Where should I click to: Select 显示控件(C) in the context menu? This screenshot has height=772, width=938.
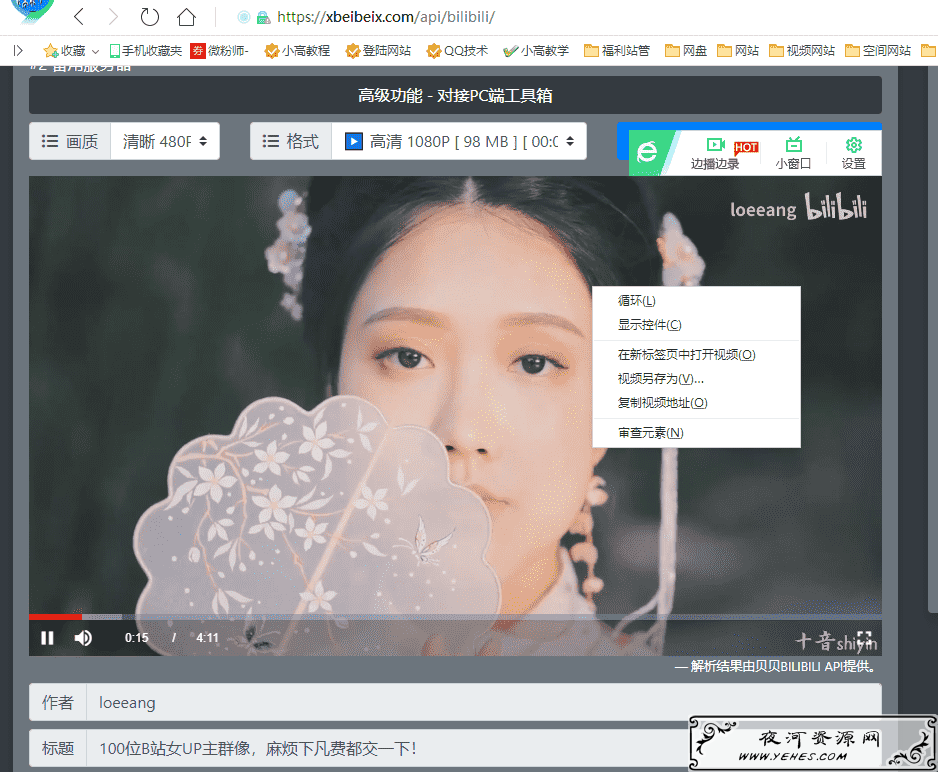(696, 325)
